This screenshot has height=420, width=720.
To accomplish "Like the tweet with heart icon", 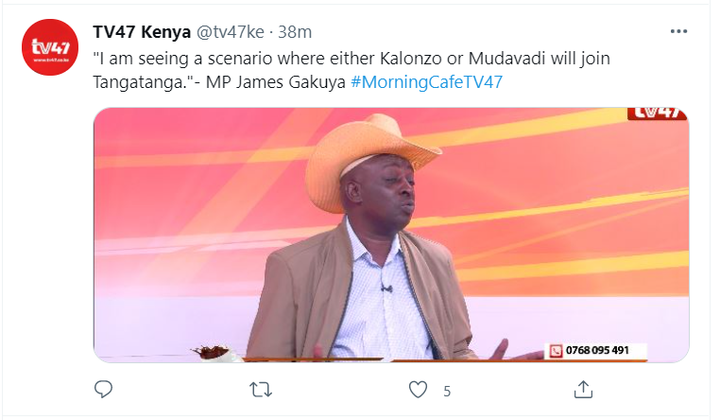I will tap(418, 390).
